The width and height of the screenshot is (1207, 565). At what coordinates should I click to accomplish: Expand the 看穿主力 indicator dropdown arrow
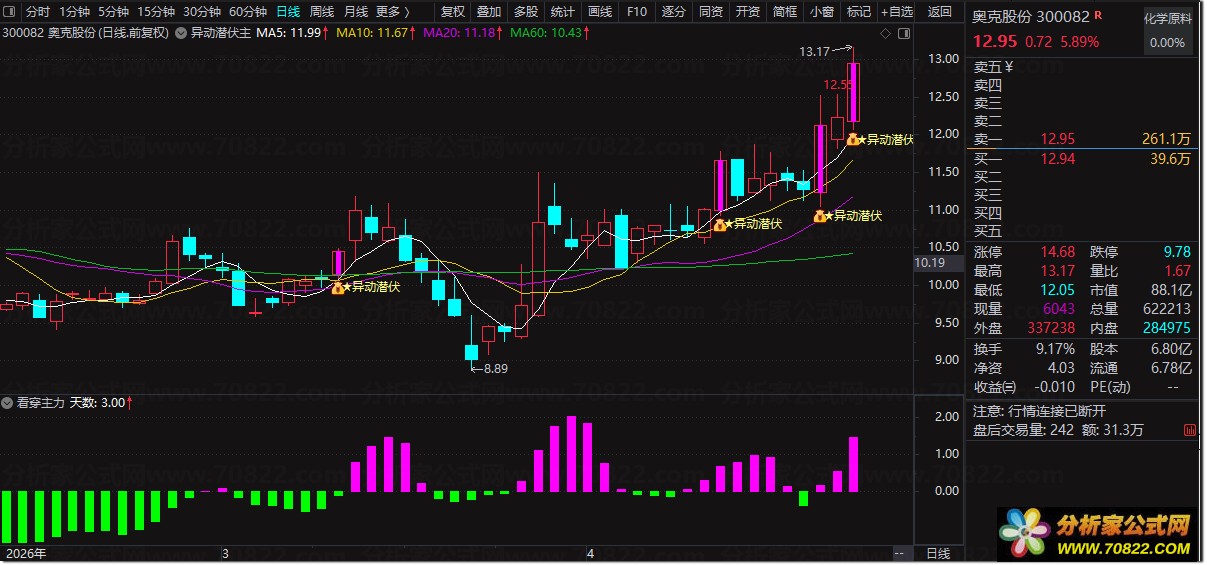pyautogui.click(x=9, y=403)
